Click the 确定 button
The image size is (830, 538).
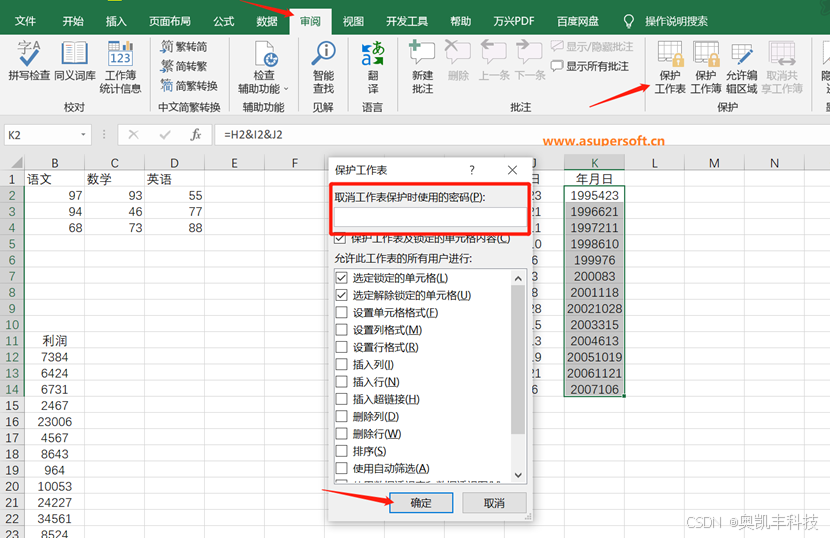pos(421,503)
